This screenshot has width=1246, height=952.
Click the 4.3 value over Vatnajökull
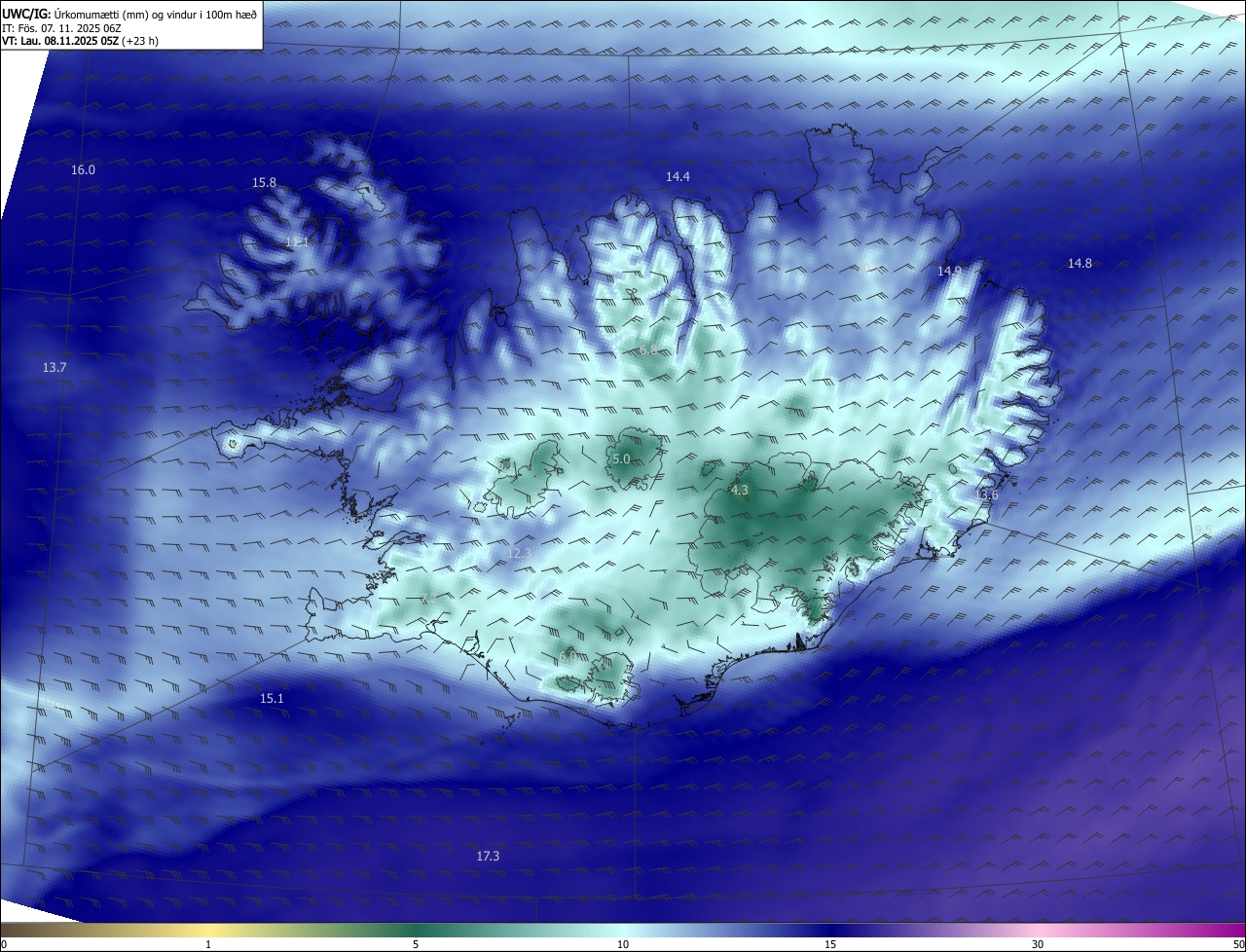click(x=739, y=490)
